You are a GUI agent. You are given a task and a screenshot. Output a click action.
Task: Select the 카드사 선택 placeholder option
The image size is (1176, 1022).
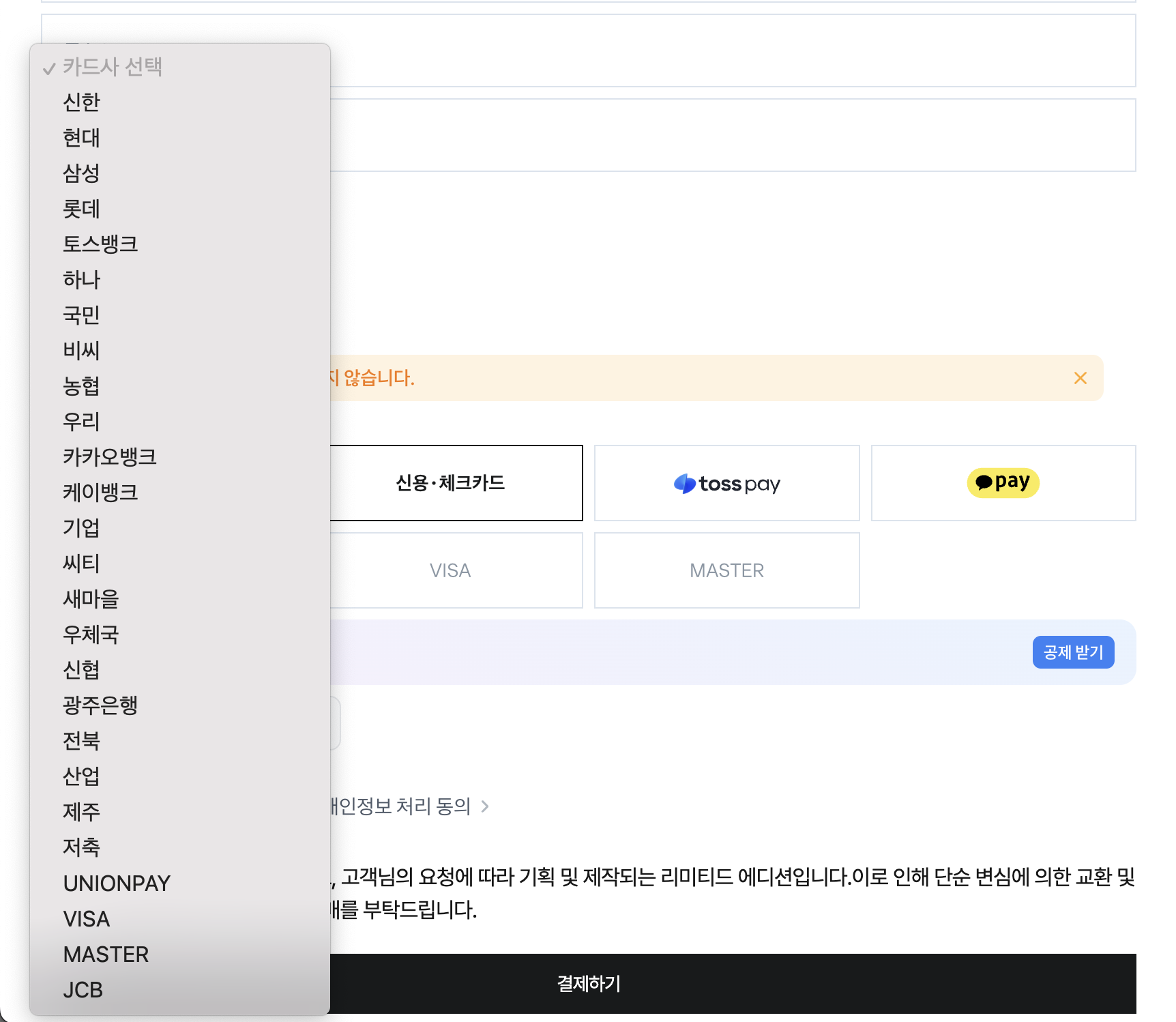[x=180, y=67]
